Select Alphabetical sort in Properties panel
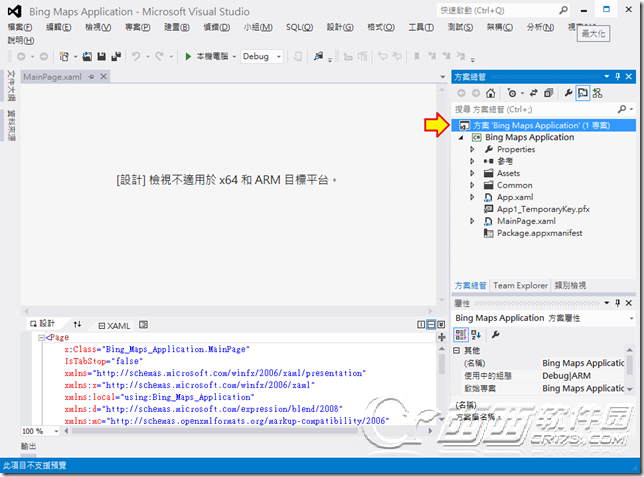644x477 pixels. click(x=476, y=334)
